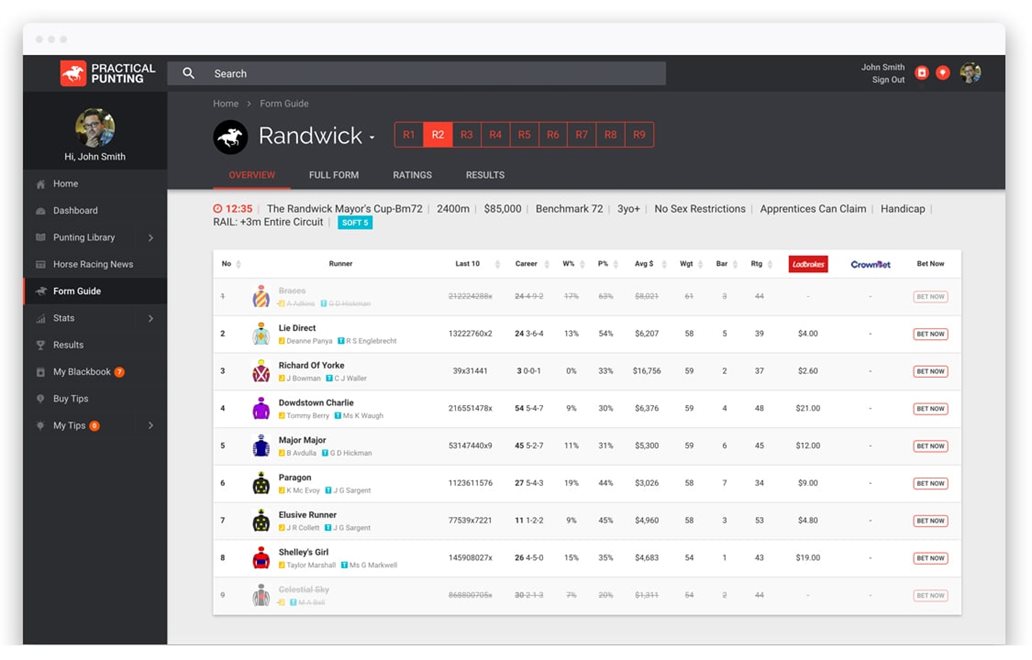The width and height of the screenshot is (1032, 660).
Task: Click Bet Now for Shelley's Girl
Action: pyautogui.click(x=930, y=558)
